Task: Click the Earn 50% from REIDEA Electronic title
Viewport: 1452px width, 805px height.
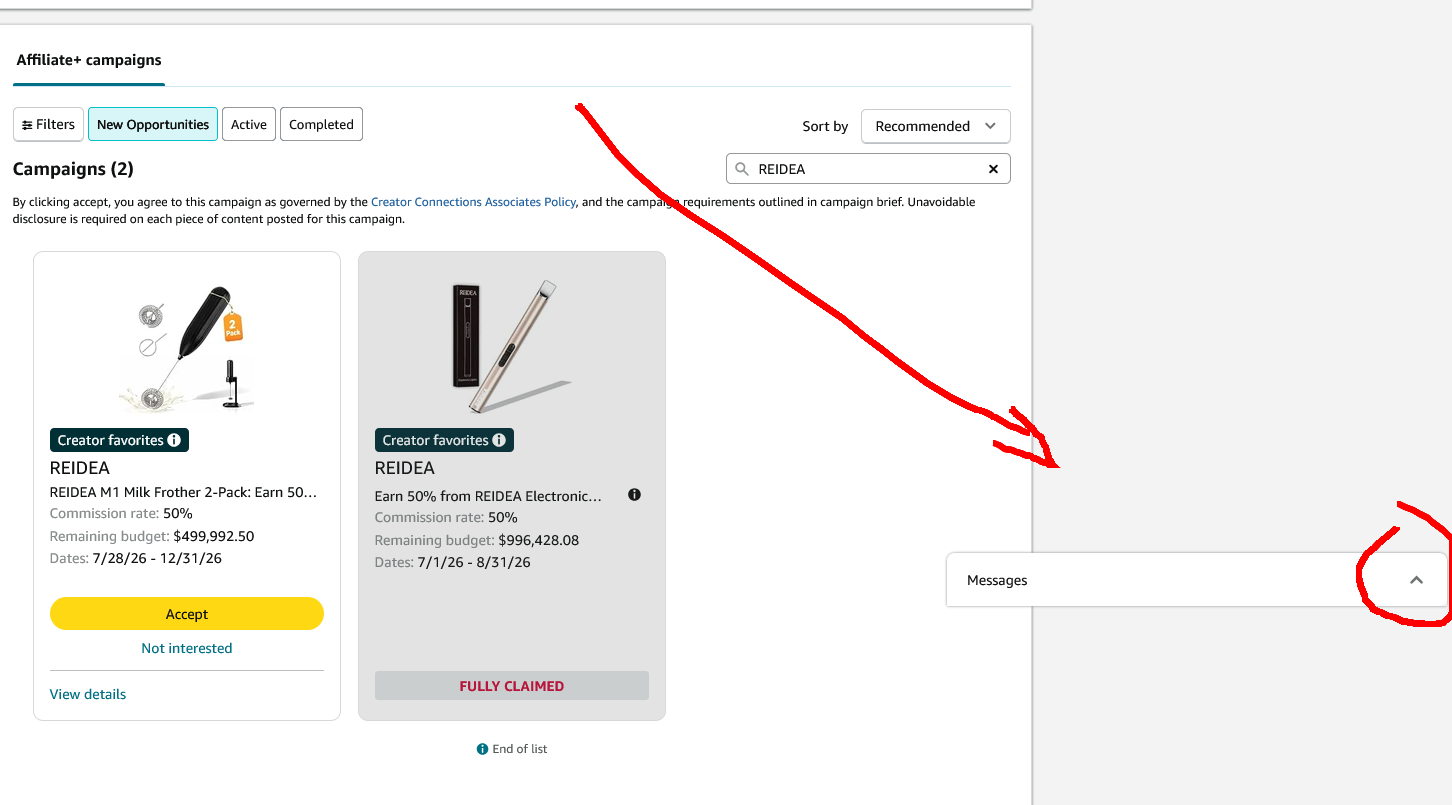Action: click(x=489, y=496)
